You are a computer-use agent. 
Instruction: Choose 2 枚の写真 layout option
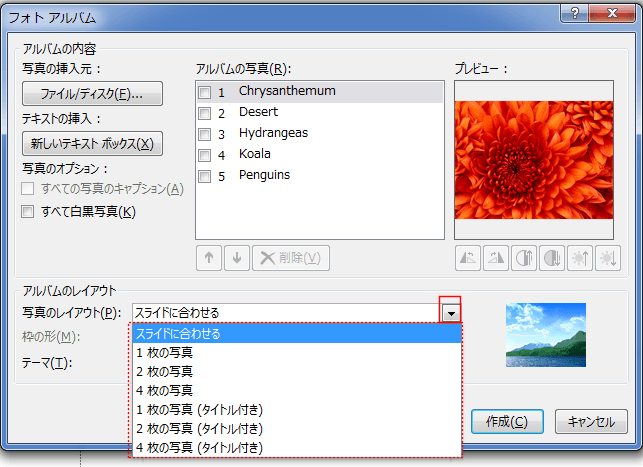click(x=297, y=371)
